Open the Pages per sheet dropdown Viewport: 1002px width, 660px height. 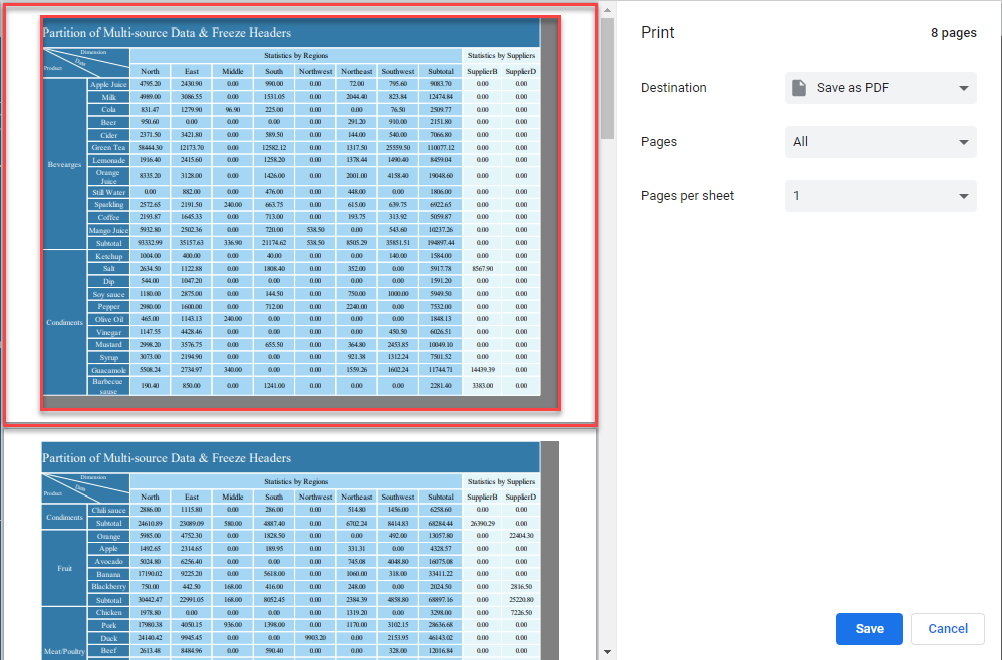(x=880, y=195)
